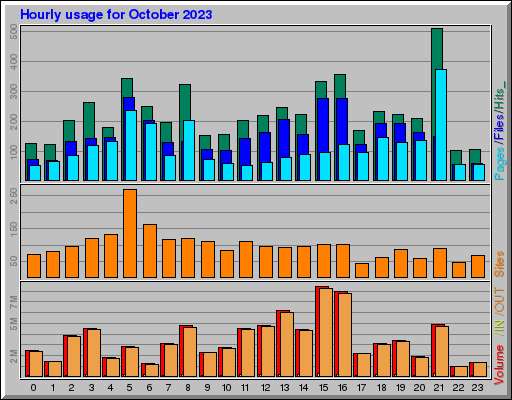Click the "Pages" legend label

(499, 163)
